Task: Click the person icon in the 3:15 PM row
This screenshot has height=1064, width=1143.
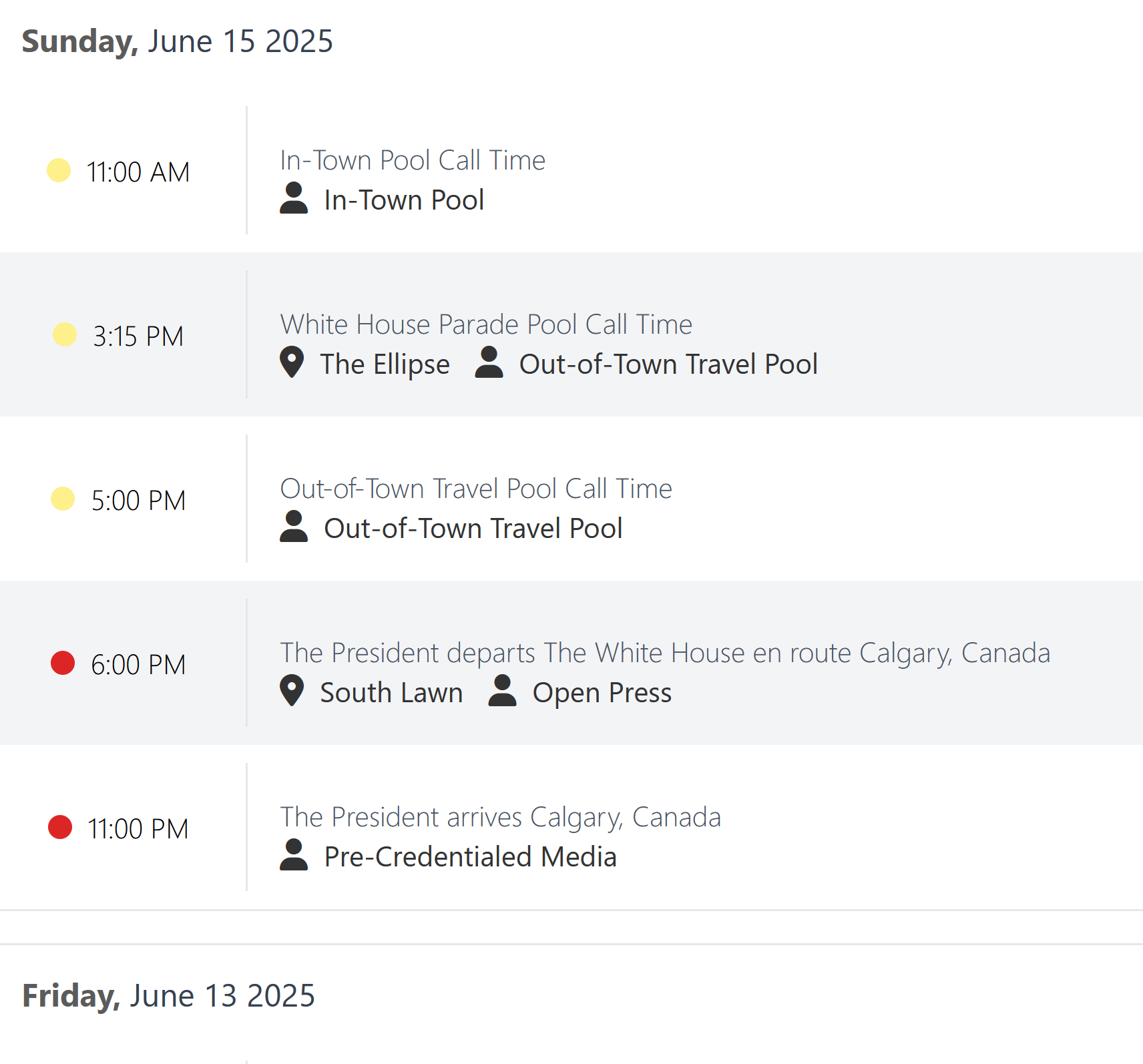Action: click(x=489, y=362)
